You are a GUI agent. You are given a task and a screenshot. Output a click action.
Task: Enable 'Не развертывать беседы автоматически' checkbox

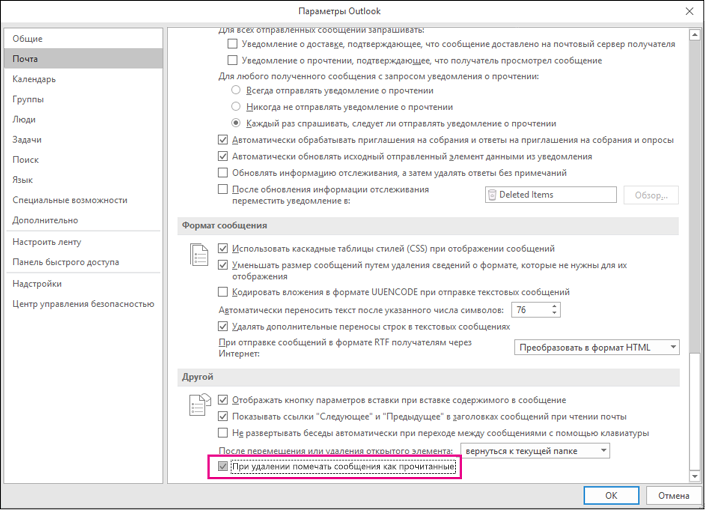tap(223, 433)
